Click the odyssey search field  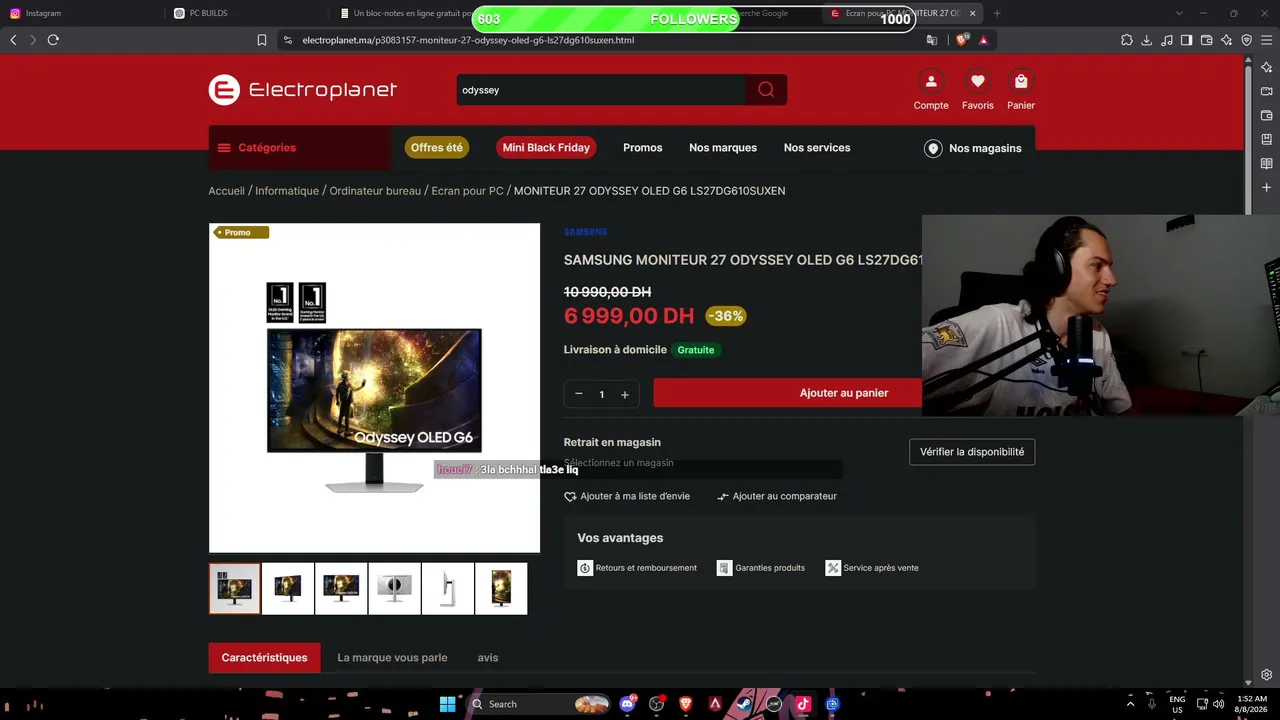[600, 90]
